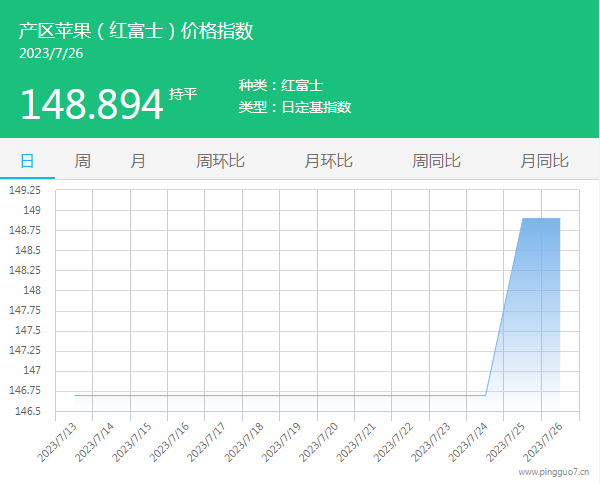Click the 148.894 index value
Viewport: 600px width, 484px height.
(x=91, y=104)
